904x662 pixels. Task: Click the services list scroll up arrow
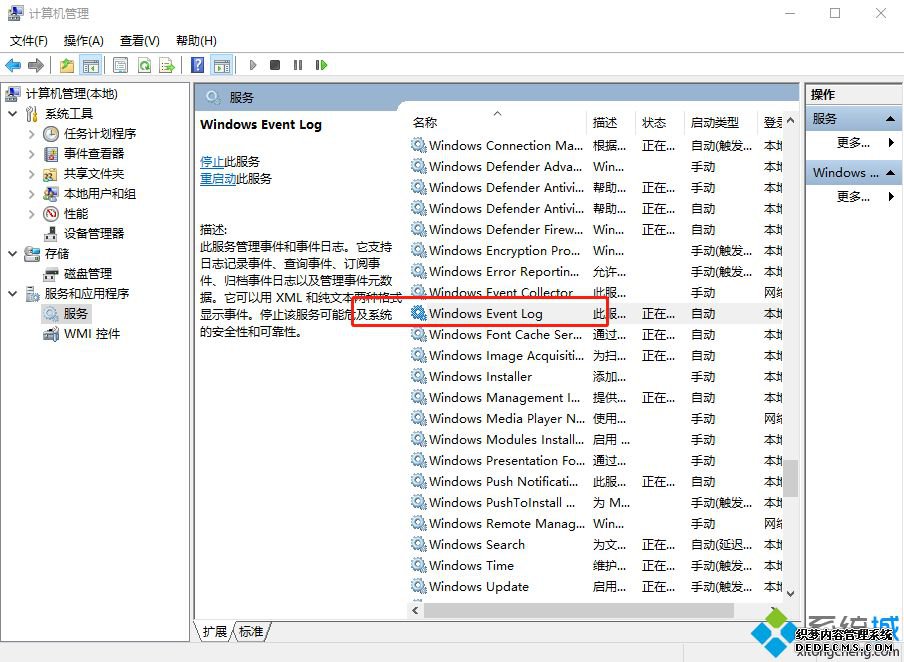pos(790,121)
